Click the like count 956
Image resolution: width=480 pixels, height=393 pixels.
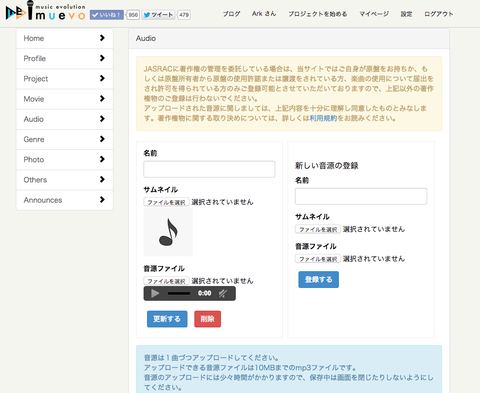pos(133,15)
